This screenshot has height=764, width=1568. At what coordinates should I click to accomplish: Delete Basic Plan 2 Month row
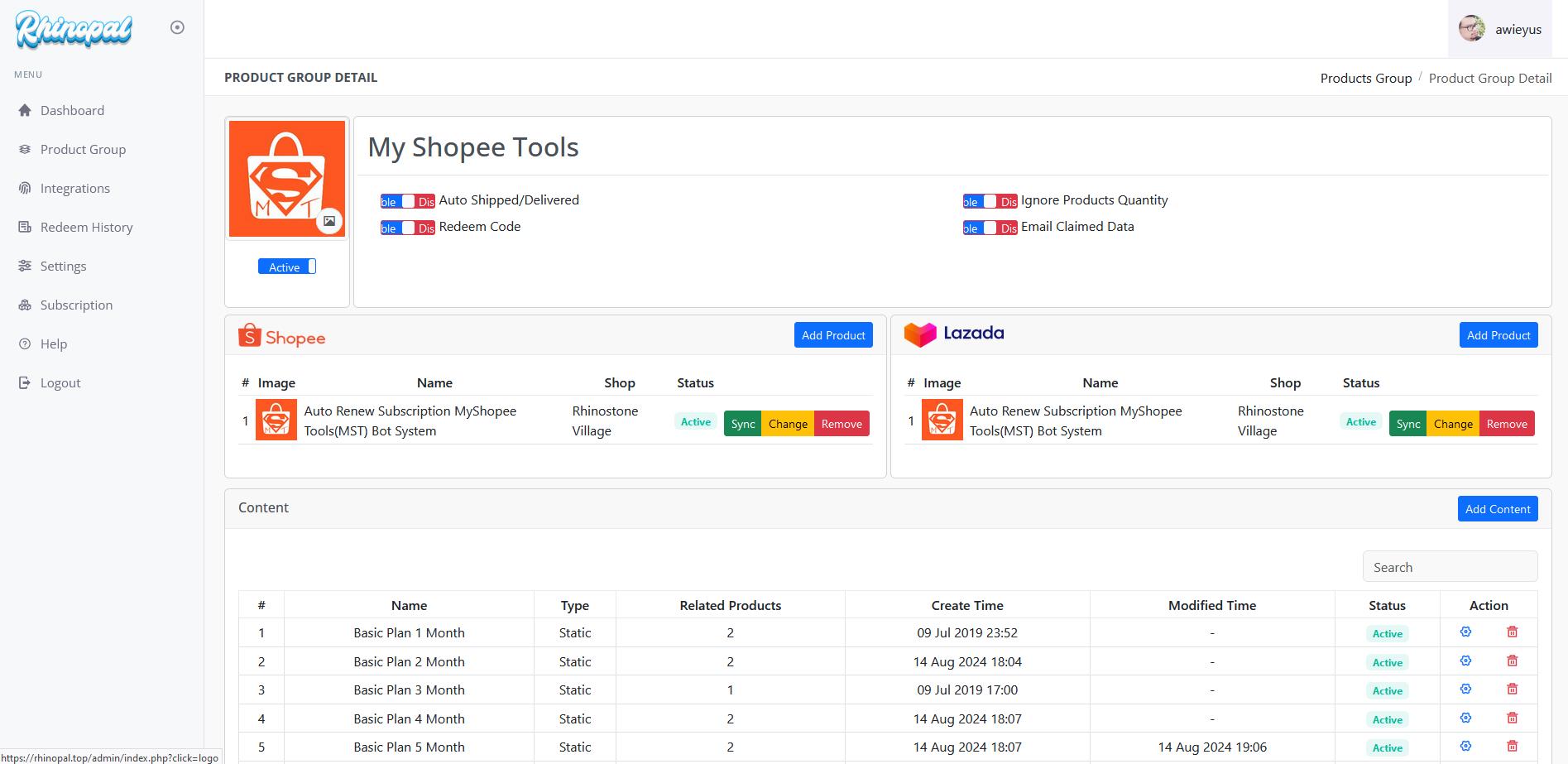1512,661
